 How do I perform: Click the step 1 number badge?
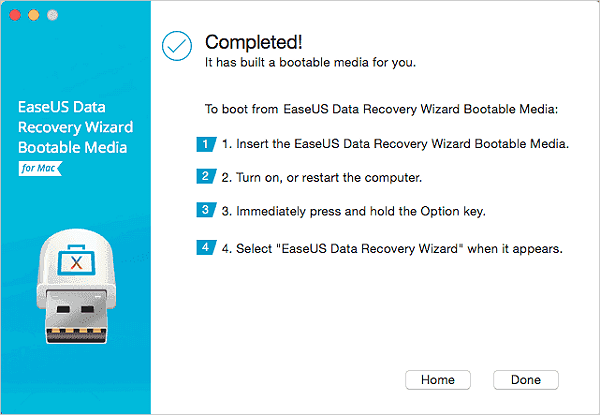205,144
